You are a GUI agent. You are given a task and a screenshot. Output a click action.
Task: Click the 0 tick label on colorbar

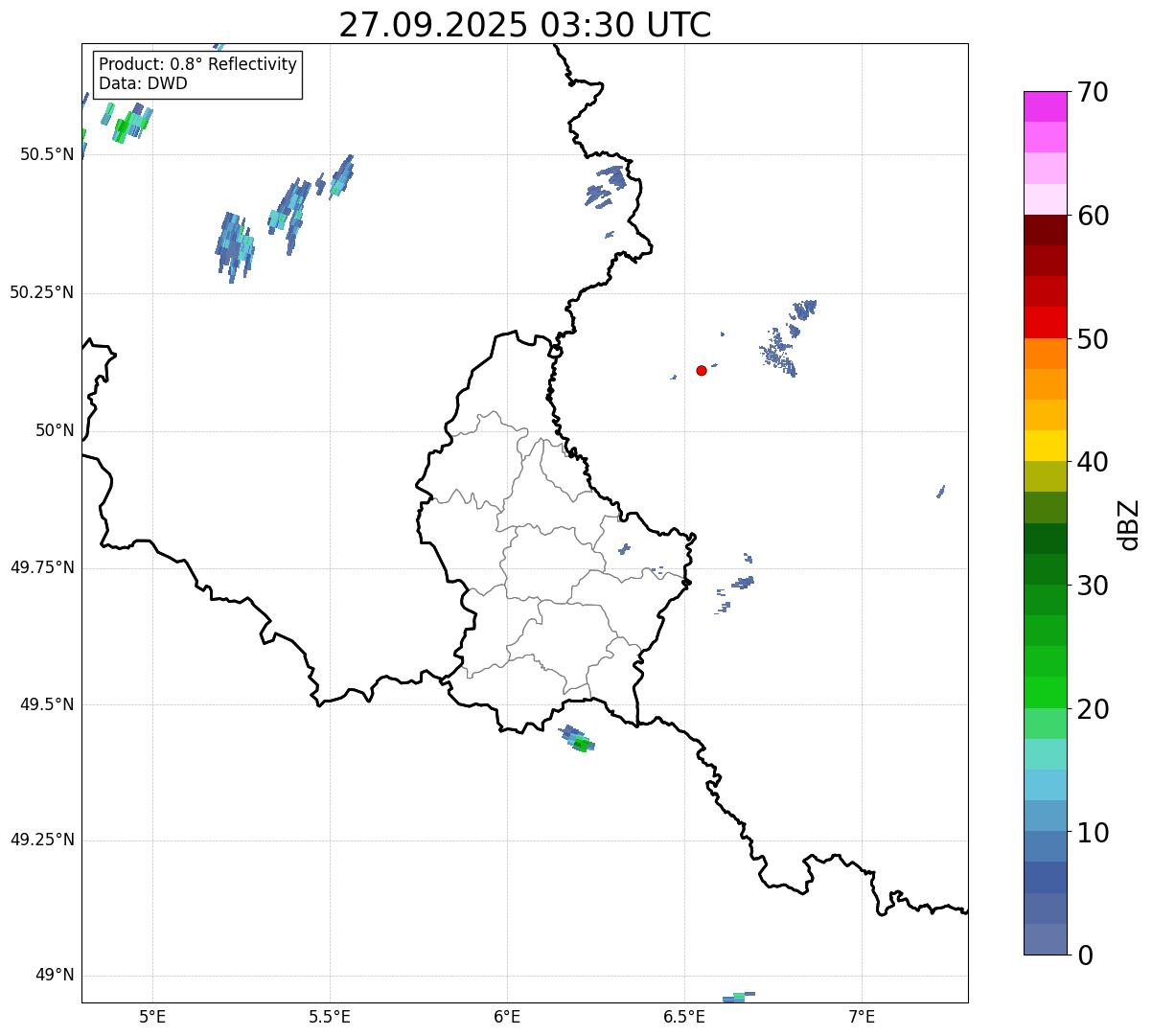point(1085,955)
